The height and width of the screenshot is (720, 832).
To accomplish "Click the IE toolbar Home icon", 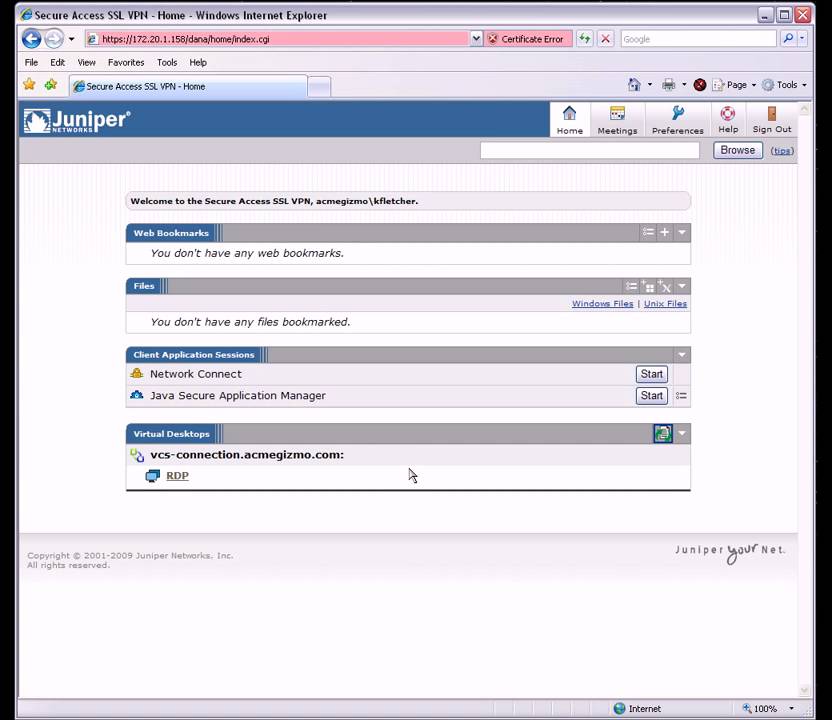I will point(634,85).
